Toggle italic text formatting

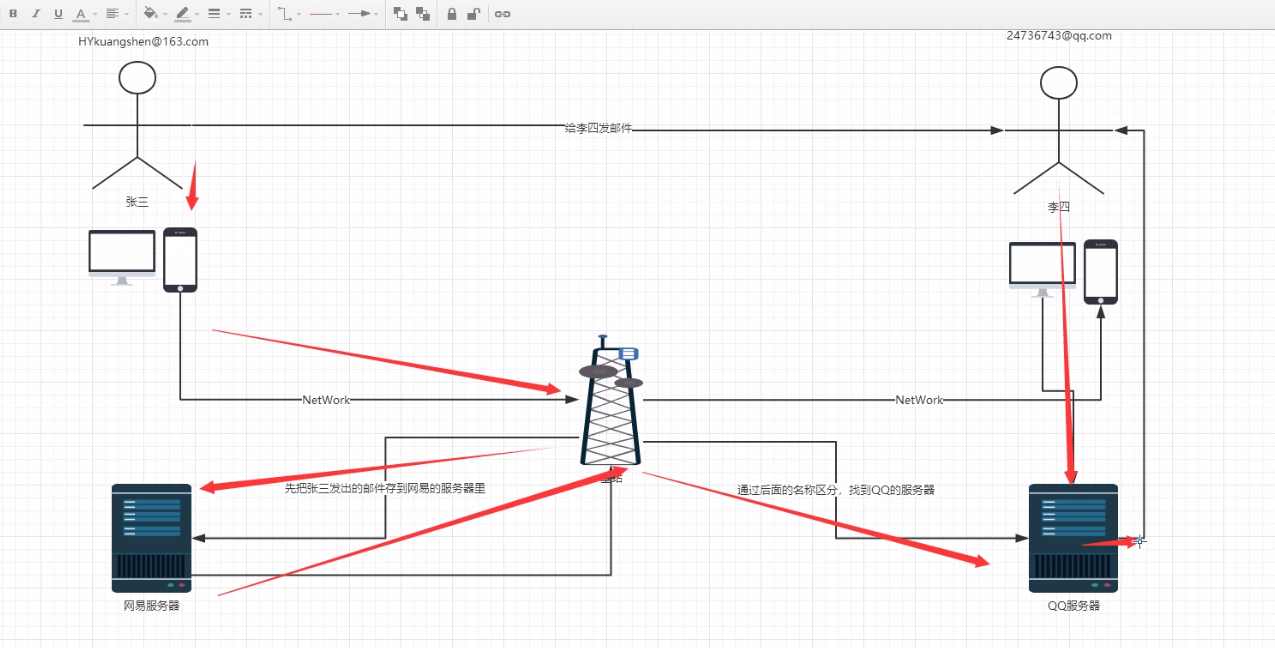click(36, 14)
